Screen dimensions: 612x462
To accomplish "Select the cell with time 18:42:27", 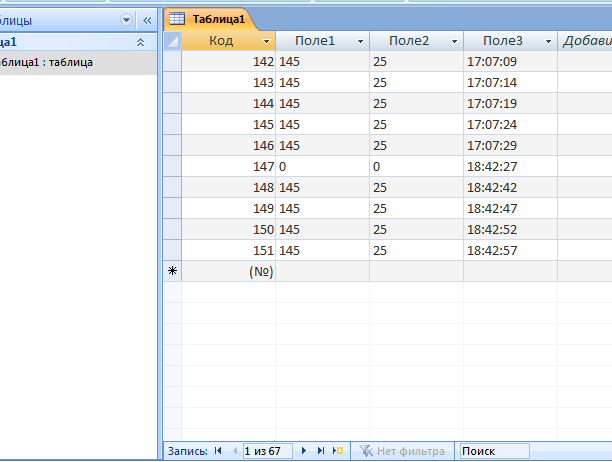I will click(x=509, y=166).
